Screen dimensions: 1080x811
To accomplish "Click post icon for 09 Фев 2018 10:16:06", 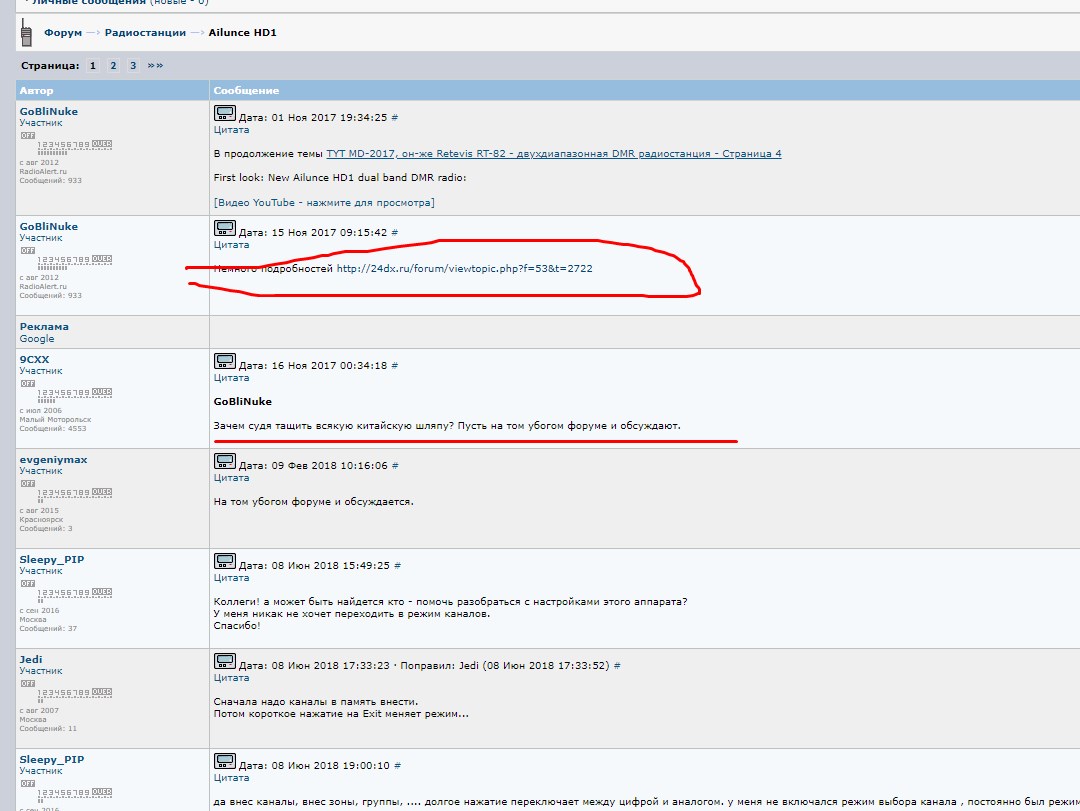I will (225, 462).
